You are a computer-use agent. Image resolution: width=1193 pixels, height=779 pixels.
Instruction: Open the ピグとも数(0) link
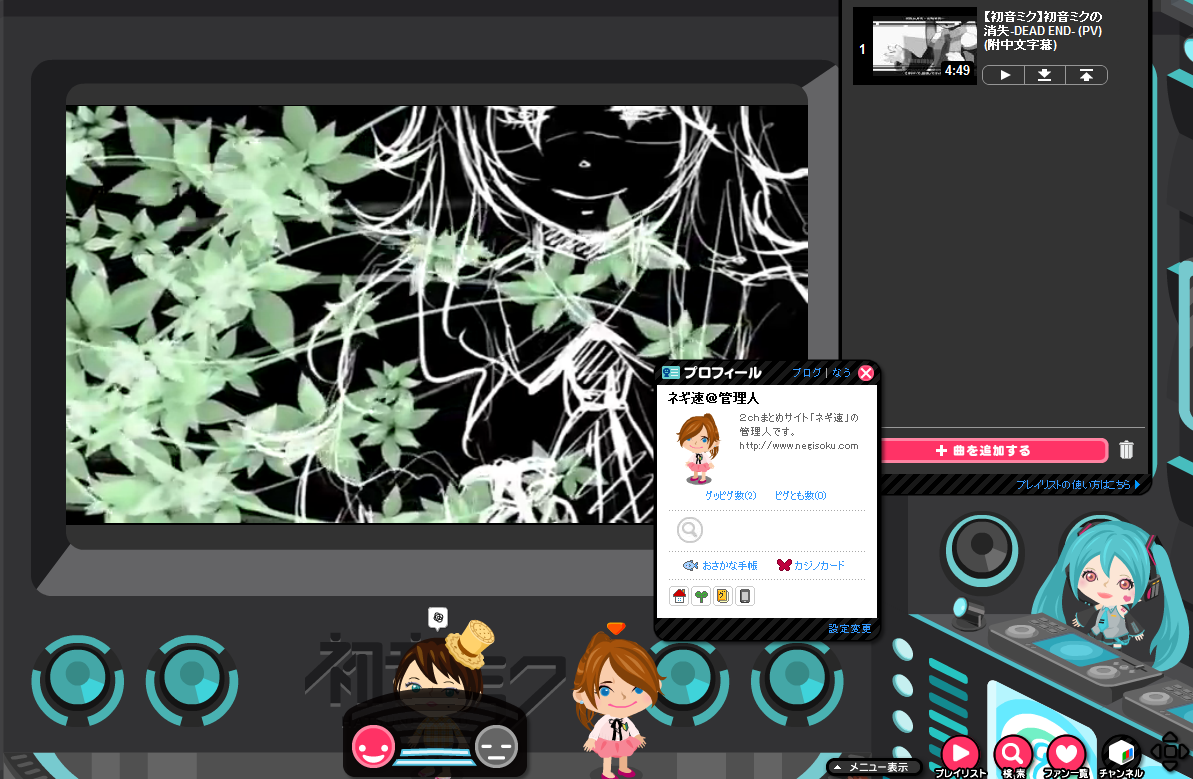click(x=800, y=495)
